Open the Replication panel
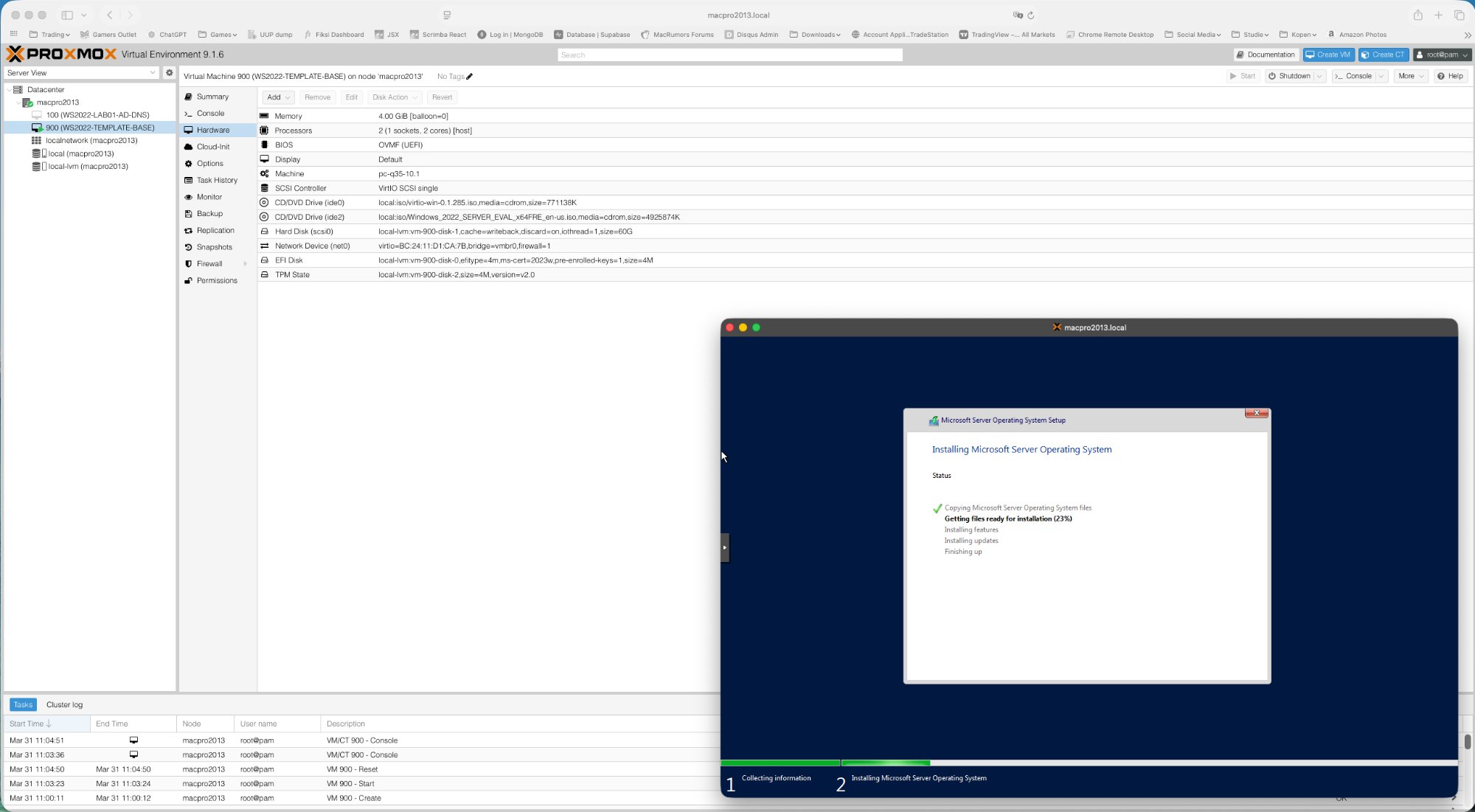Viewport: 1475px width, 812px height. [x=214, y=230]
